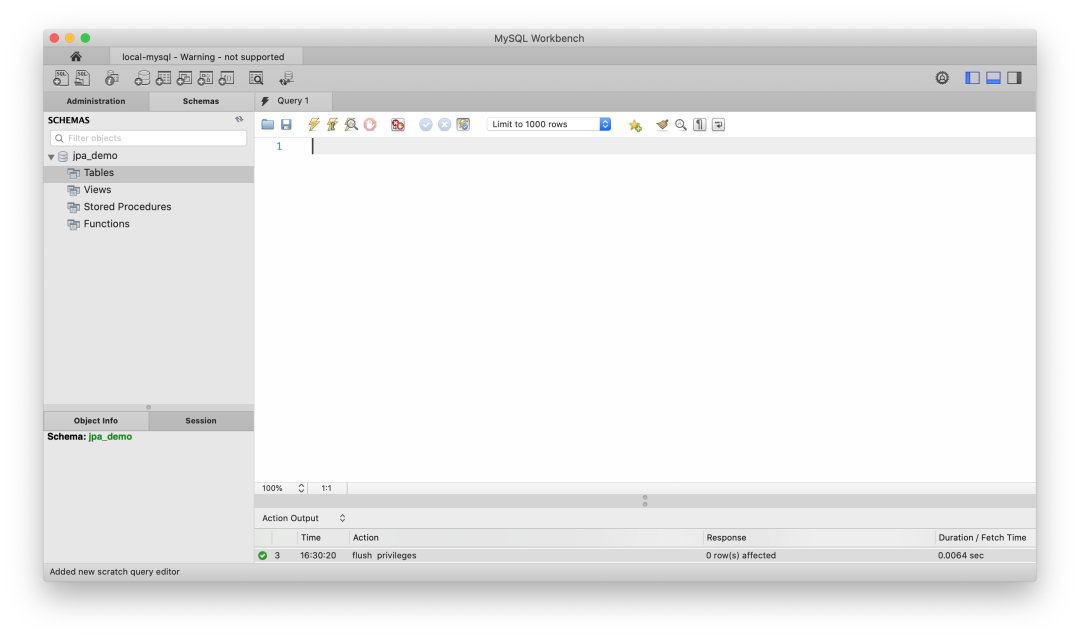Click the Filter objects search field
Image resolution: width=1080 pixels, height=639 pixels.
(149, 138)
